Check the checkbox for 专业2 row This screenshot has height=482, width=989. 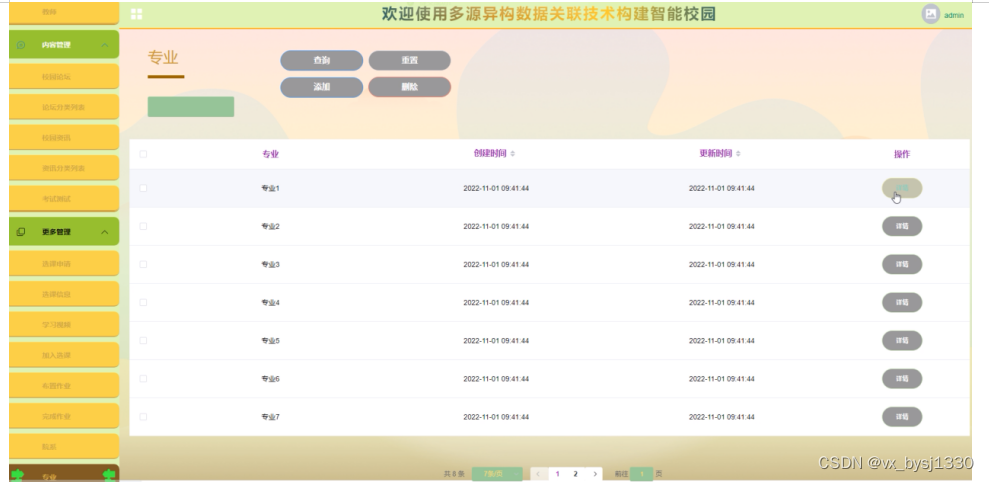[143, 226]
